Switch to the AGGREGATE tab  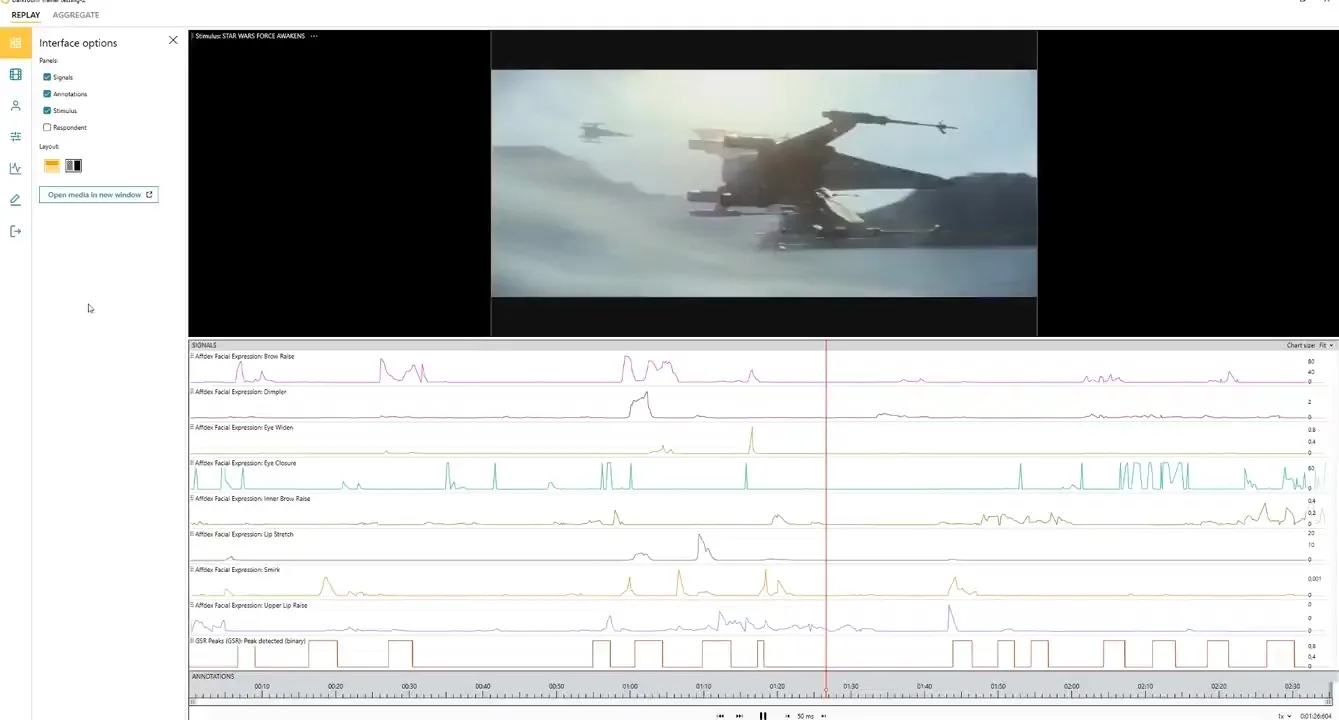tap(76, 15)
